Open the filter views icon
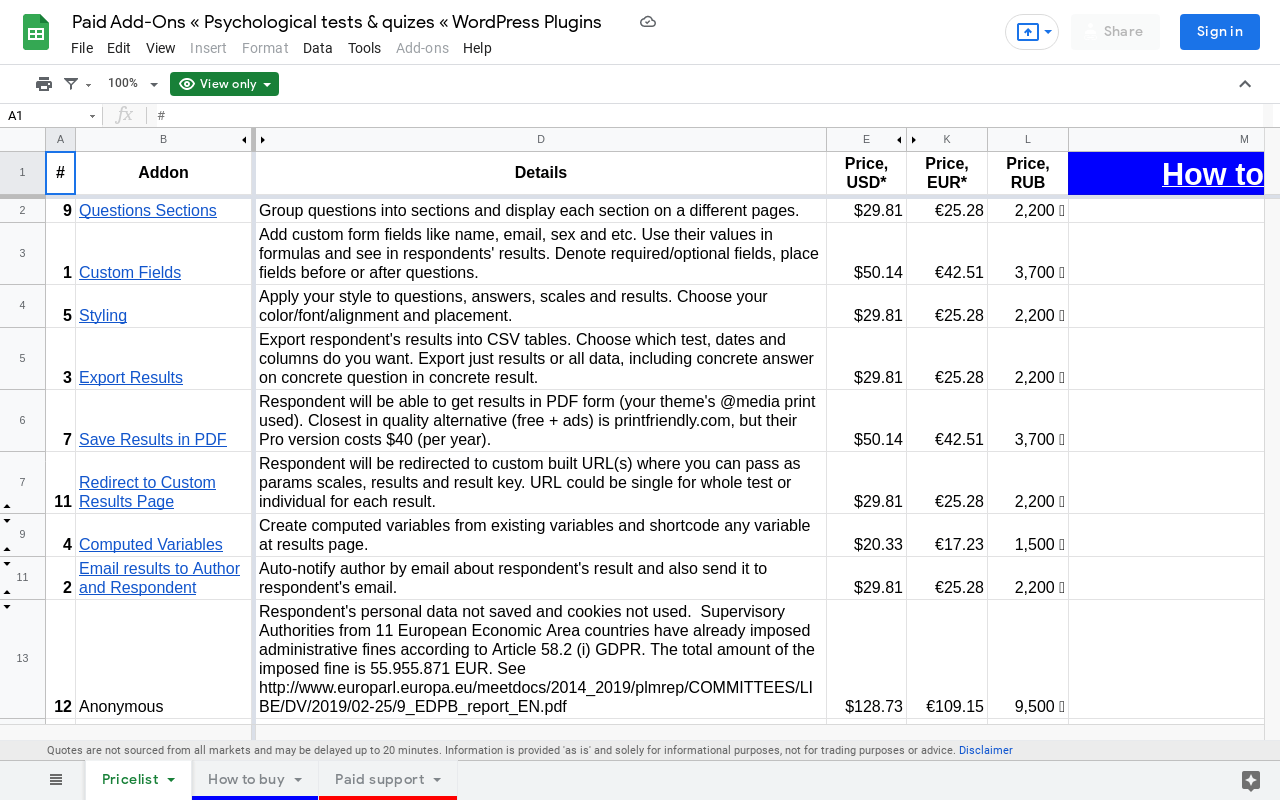The height and width of the screenshot is (800, 1280). (x=71, y=84)
